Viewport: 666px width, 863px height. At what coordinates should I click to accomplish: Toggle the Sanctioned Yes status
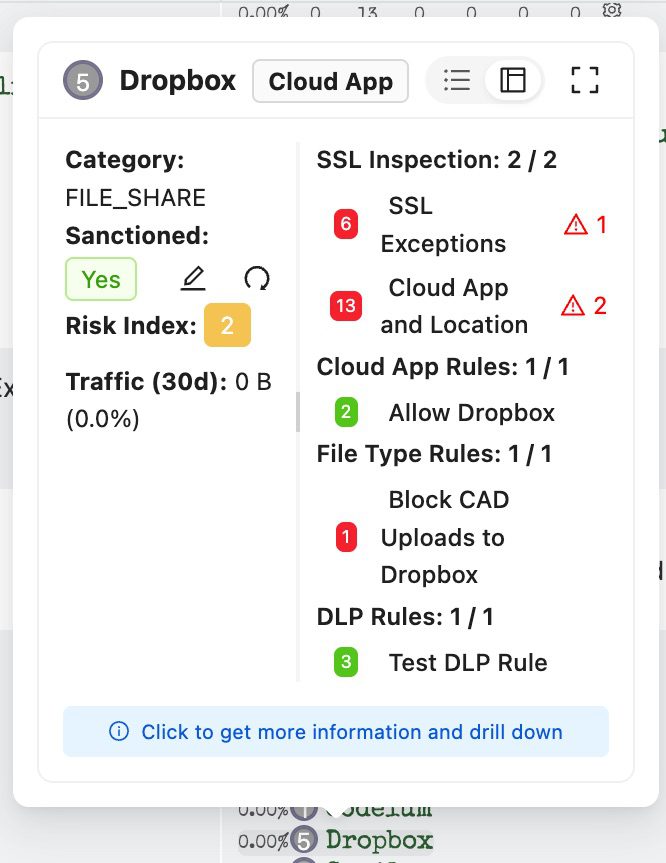[101, 279]
